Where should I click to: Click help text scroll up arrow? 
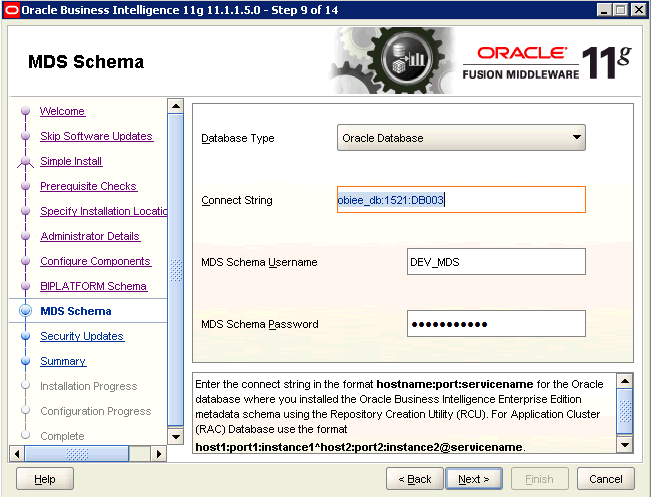click(625, 380)
